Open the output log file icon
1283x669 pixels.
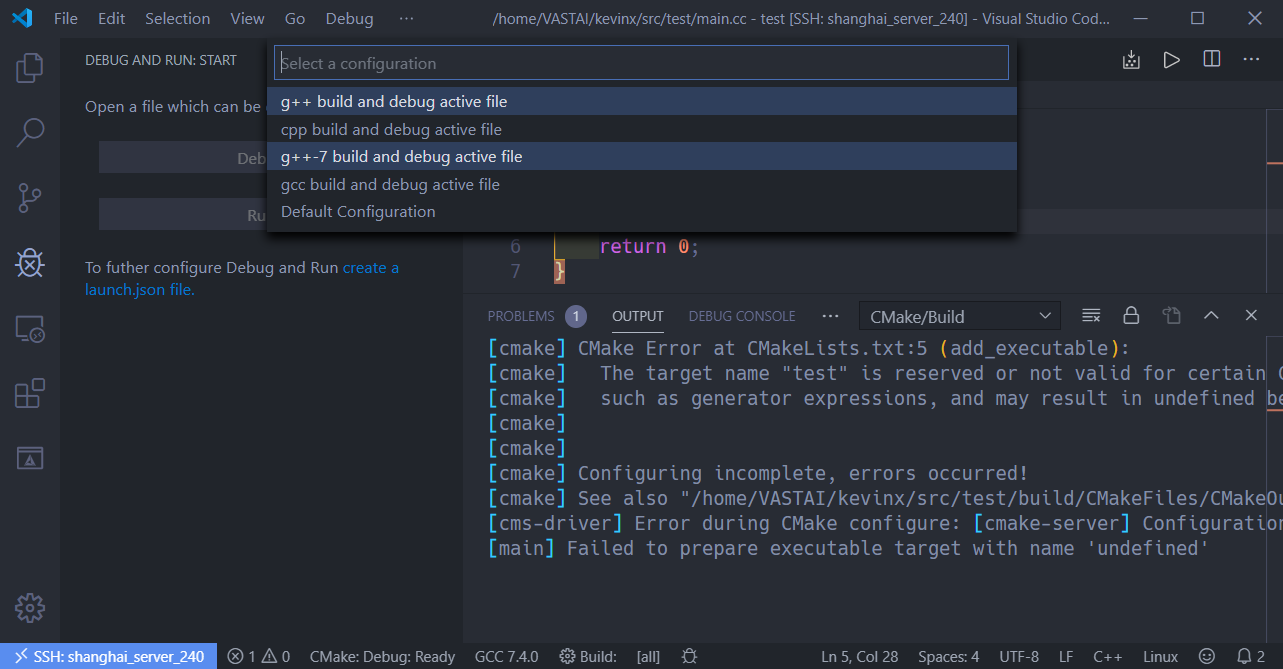tap(1171, 316)
